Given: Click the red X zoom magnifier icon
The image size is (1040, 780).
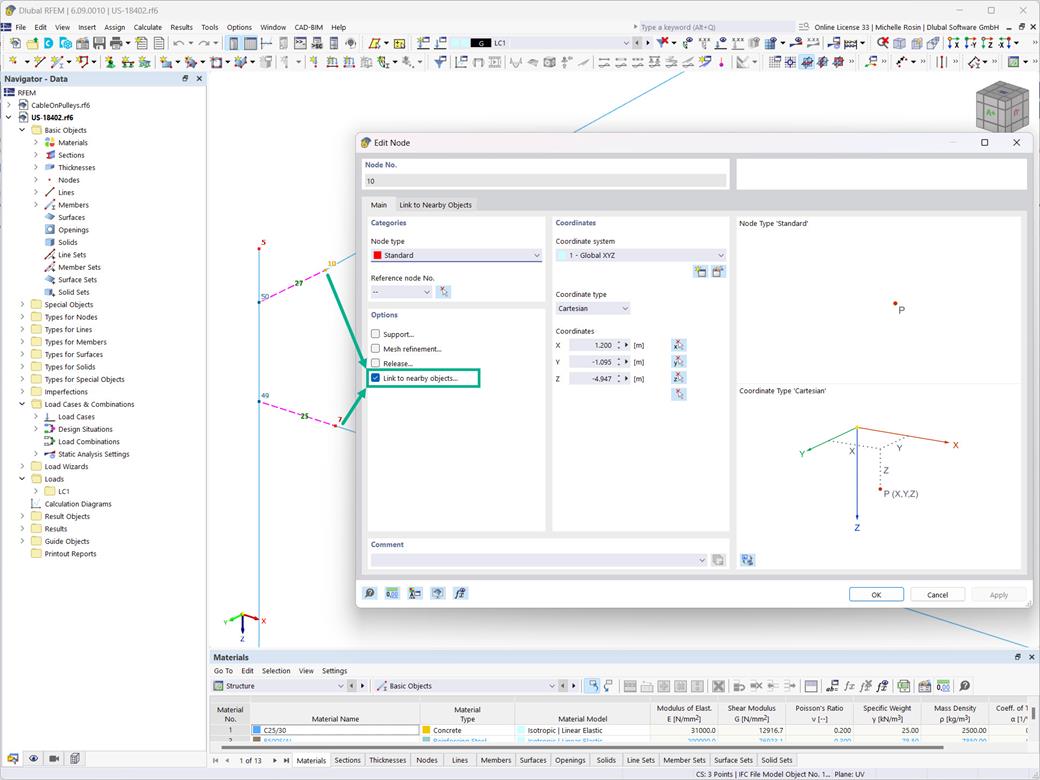Looking at the screenshot, I should pos(882,43).
